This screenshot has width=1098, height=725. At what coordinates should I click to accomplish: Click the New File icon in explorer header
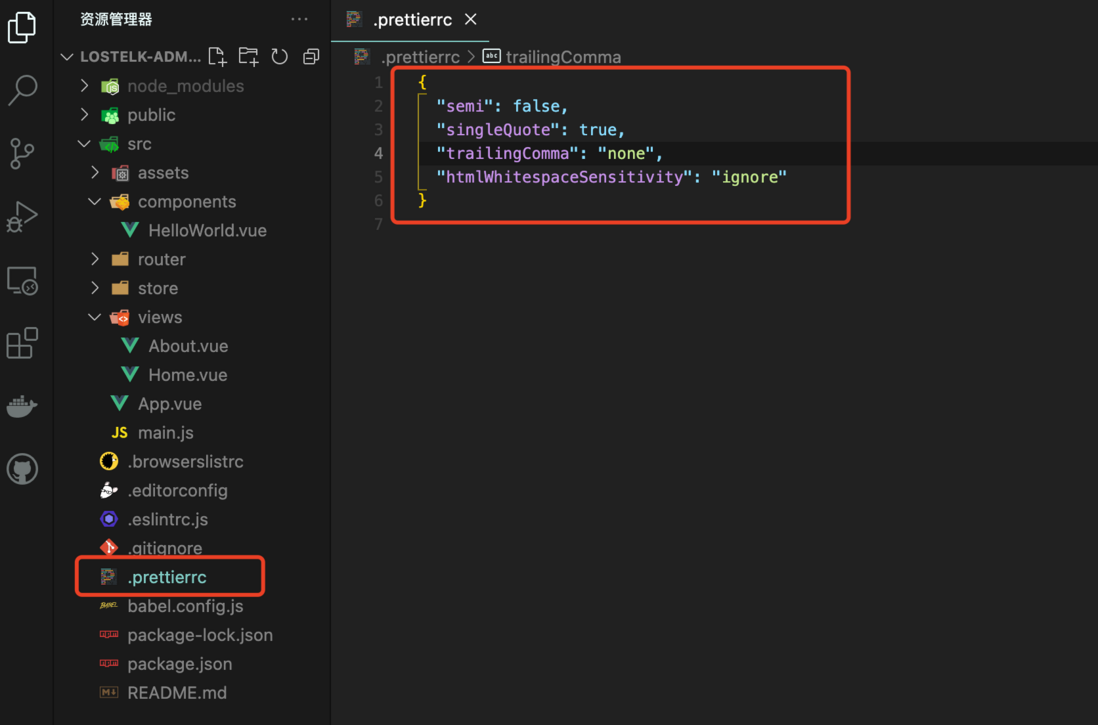pyautogui.click(x=217, y=57)
